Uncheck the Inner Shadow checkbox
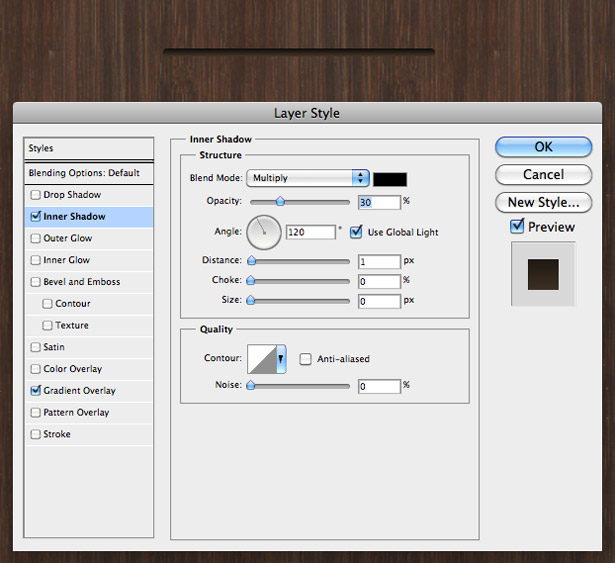 pos(35,216)
